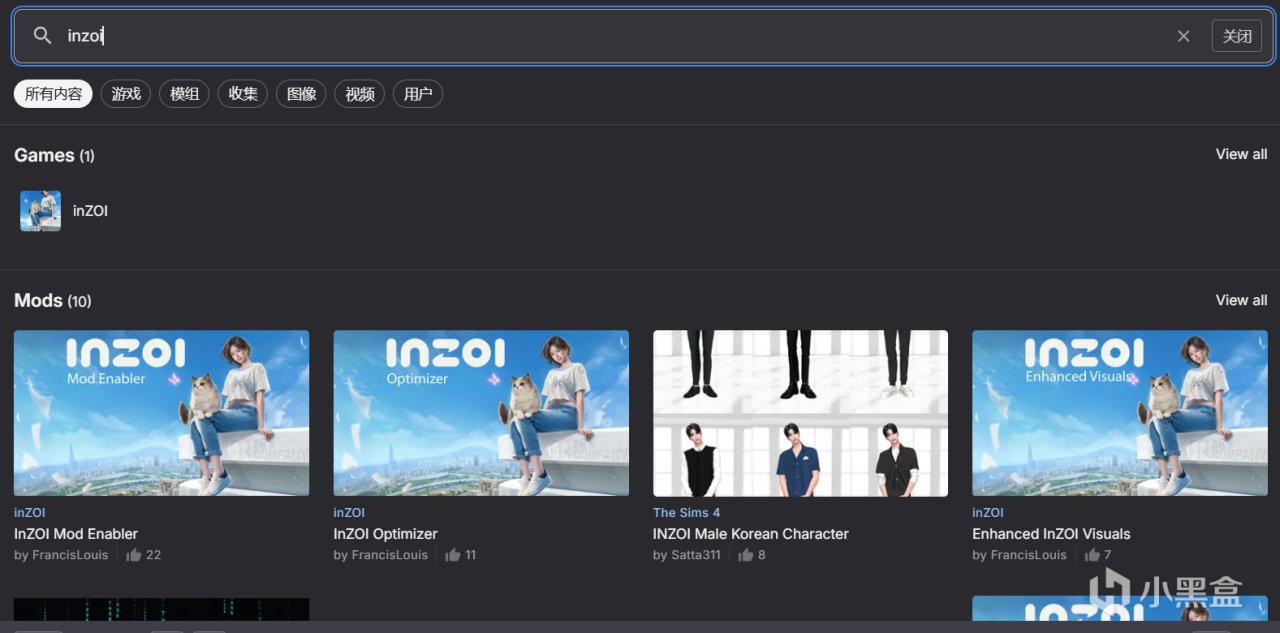1280x633 pixels.
Task: Open the INZOI Male Korean Character thumbnail
Action: click(800, 413)
